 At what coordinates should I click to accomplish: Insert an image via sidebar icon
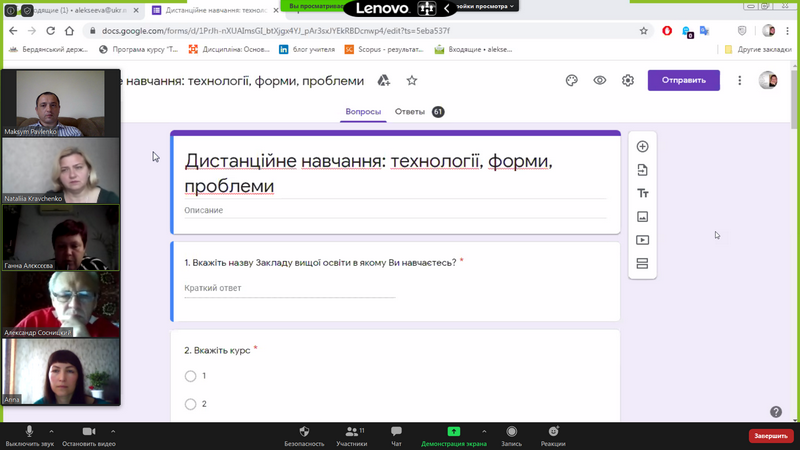[642, 217]
